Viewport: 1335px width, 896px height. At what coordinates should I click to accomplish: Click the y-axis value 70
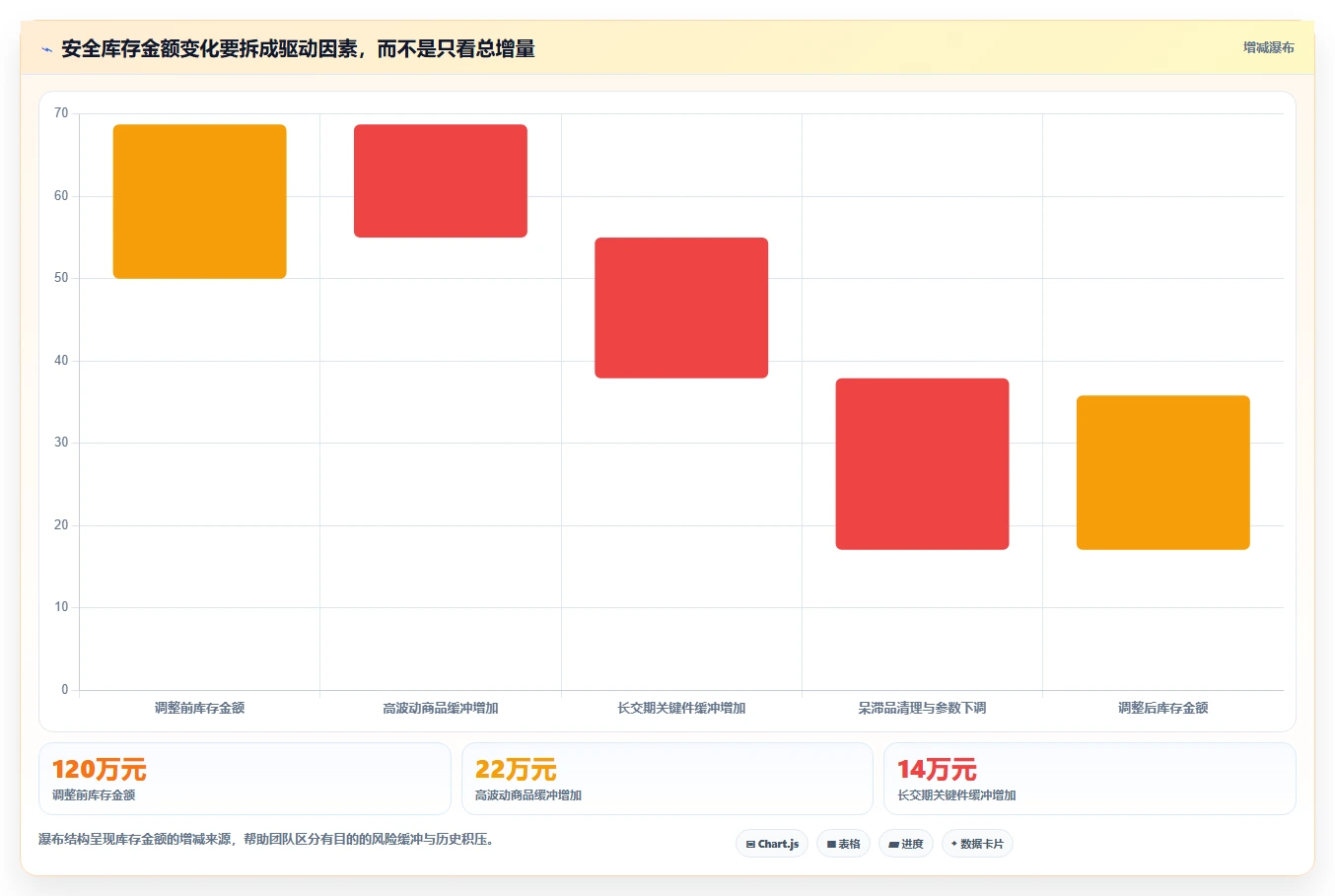(x=61, y=113)
